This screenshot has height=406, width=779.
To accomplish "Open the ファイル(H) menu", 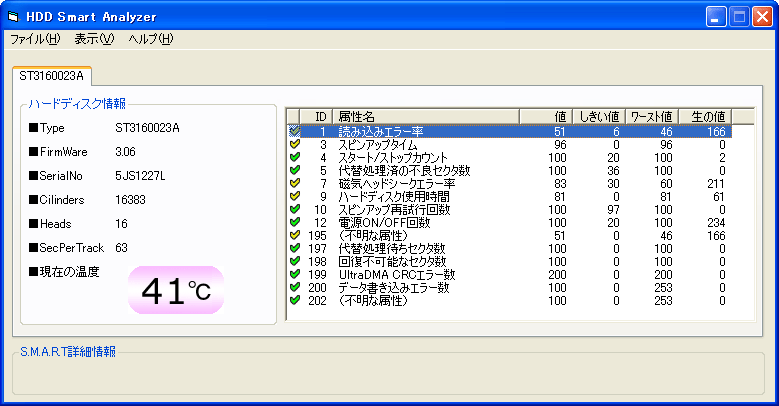I will (x=35, y=39).
